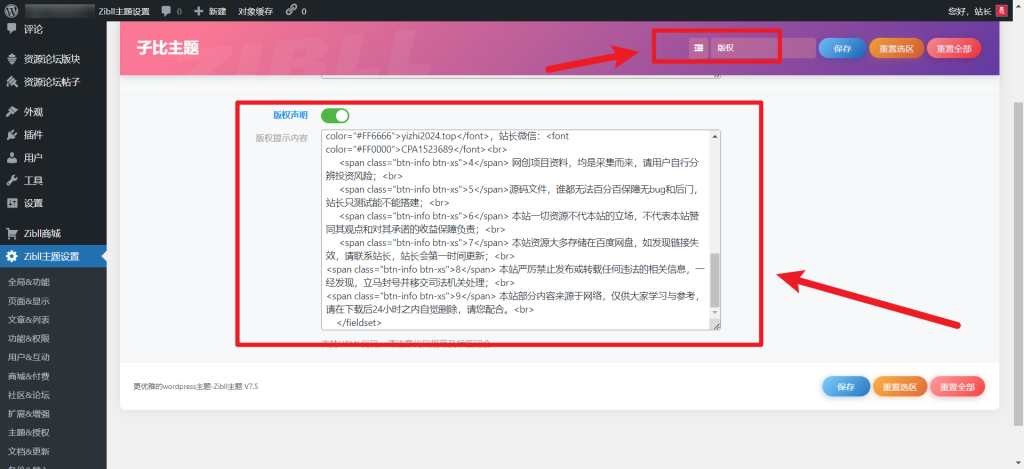Click the 资源论坛版块 sidebar icon
The height and width of the screenshot is (469, 1024).
click(12, 59)
